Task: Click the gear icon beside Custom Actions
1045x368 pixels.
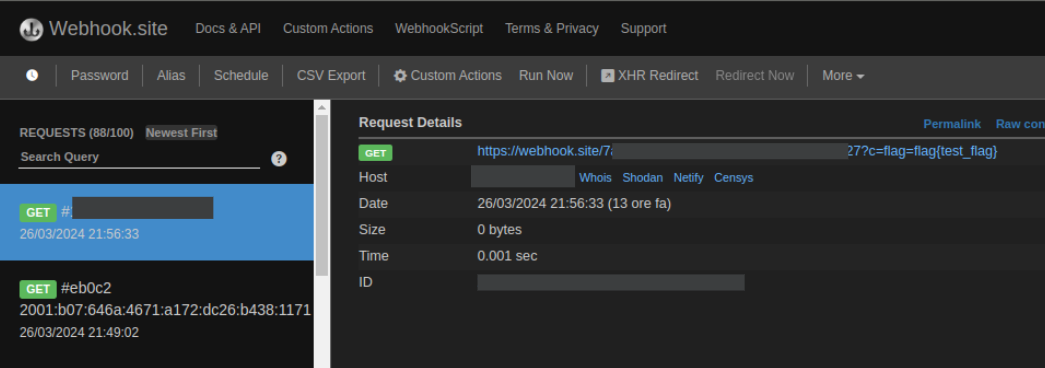Action: [x=400, y=75]
